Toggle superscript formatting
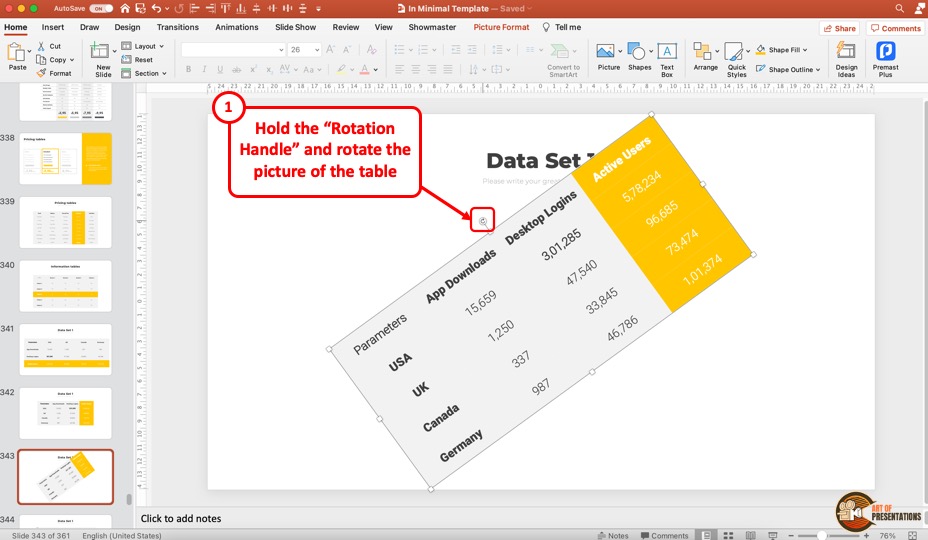The image size is (928, 540). point(253,69)
